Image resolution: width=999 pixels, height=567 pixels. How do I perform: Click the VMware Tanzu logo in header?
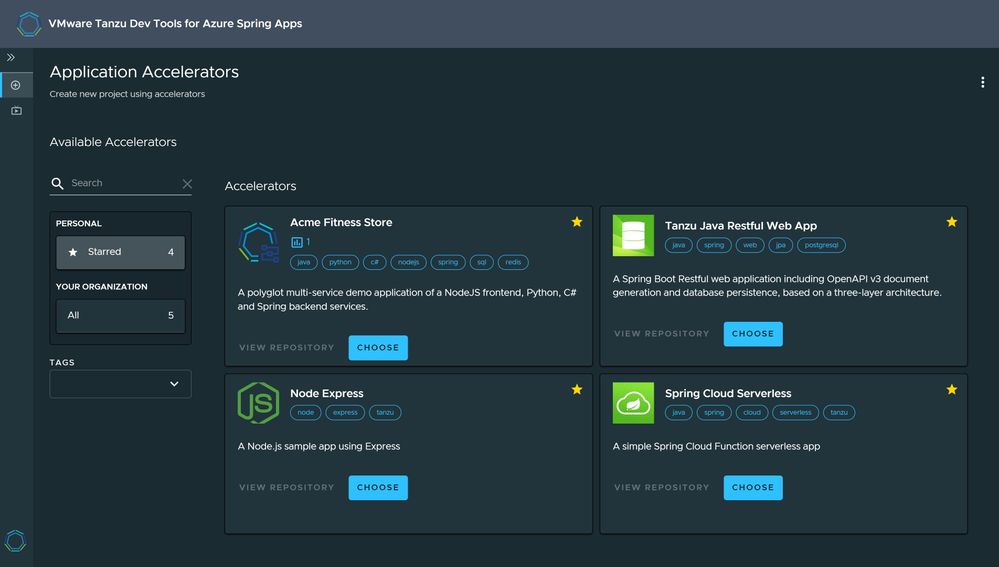[29, 24]
